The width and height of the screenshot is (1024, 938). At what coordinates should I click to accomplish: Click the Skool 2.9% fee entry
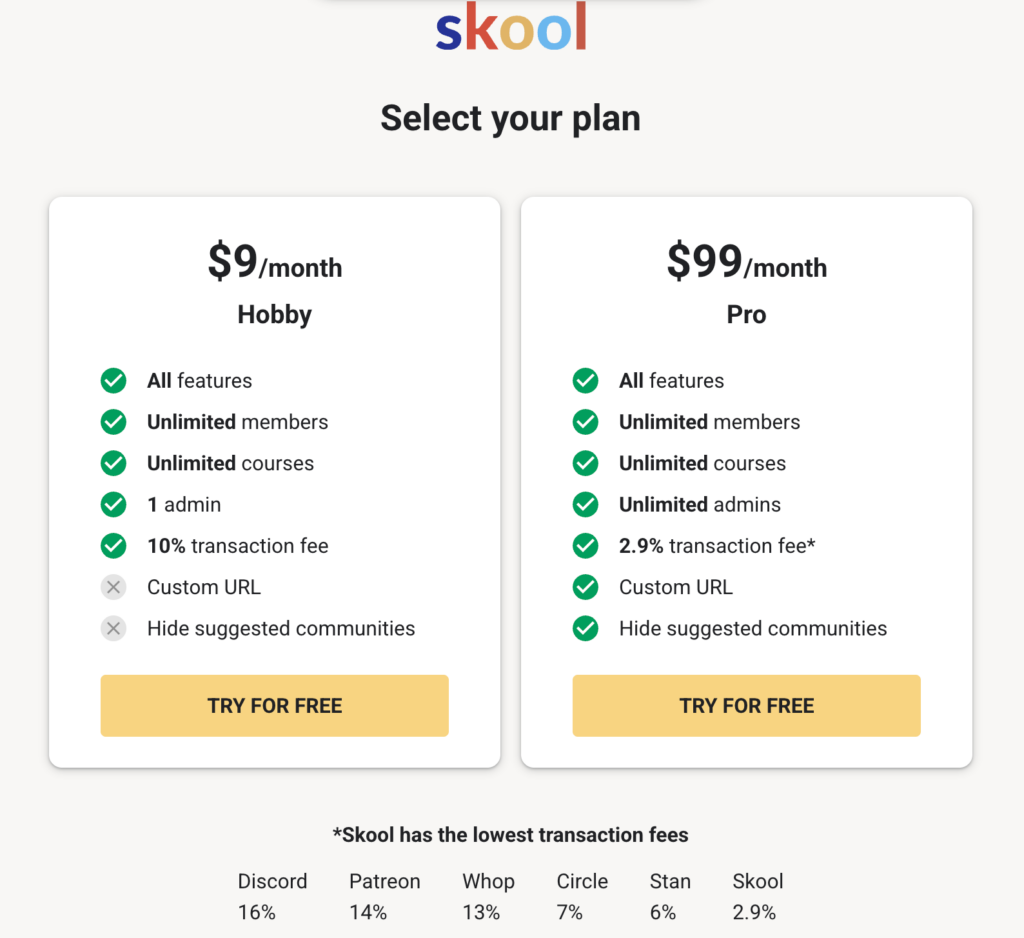758,896
